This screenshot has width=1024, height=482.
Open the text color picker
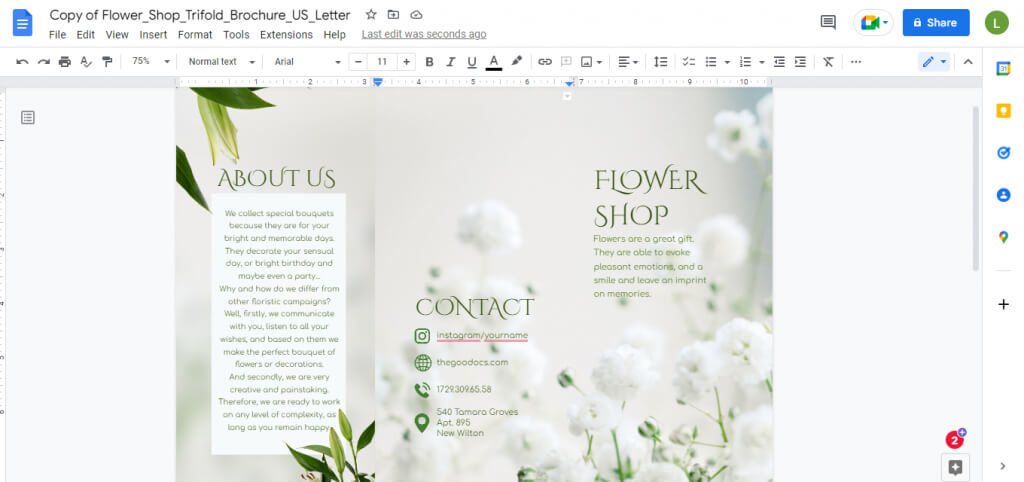(x=493, y=62)
